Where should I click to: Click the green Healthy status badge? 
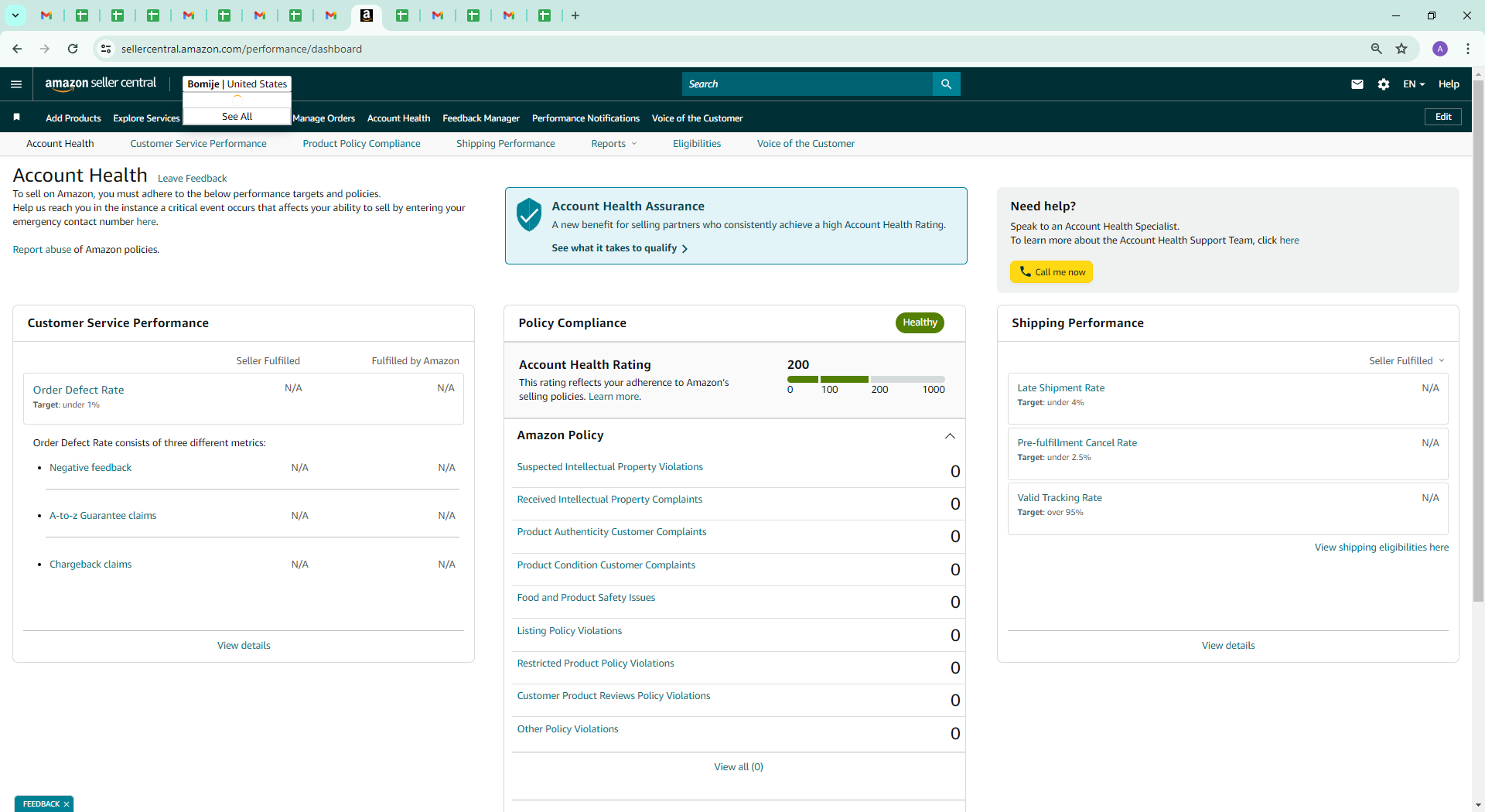point(920,322)
